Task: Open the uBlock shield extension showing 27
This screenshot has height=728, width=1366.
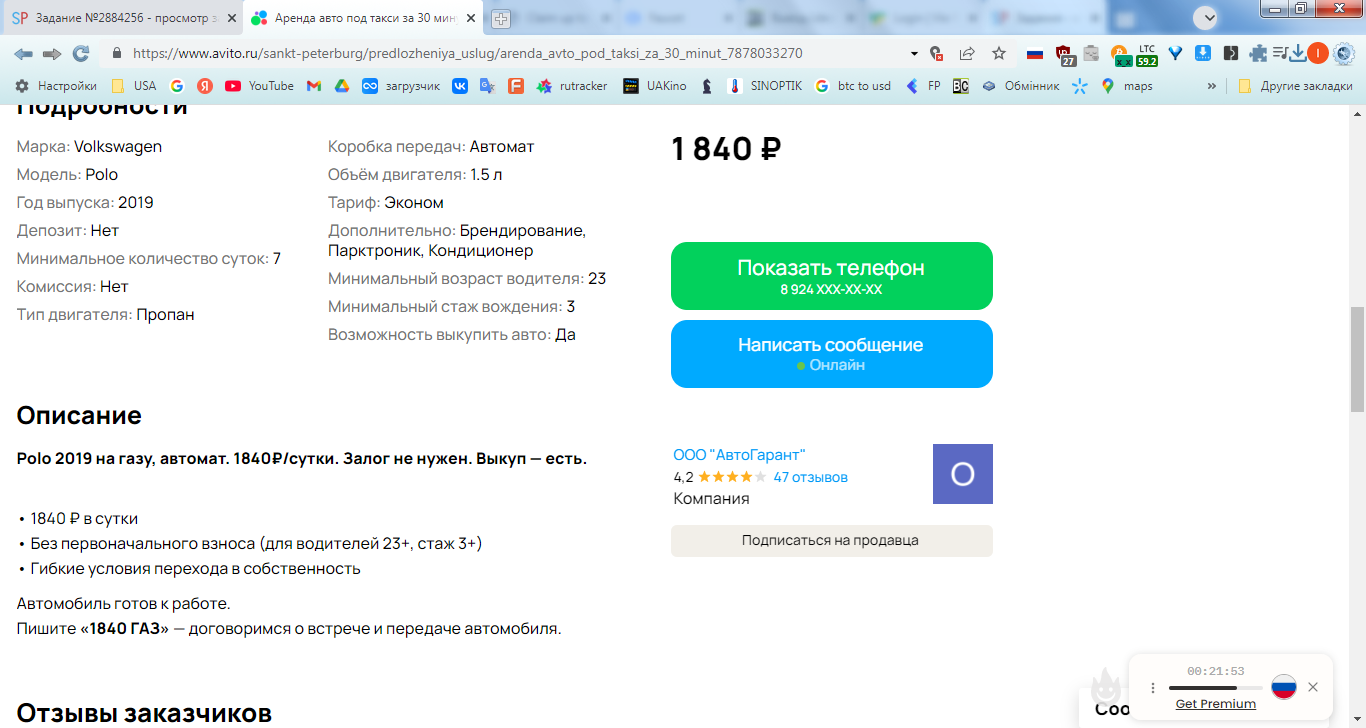Action: 1065,55
